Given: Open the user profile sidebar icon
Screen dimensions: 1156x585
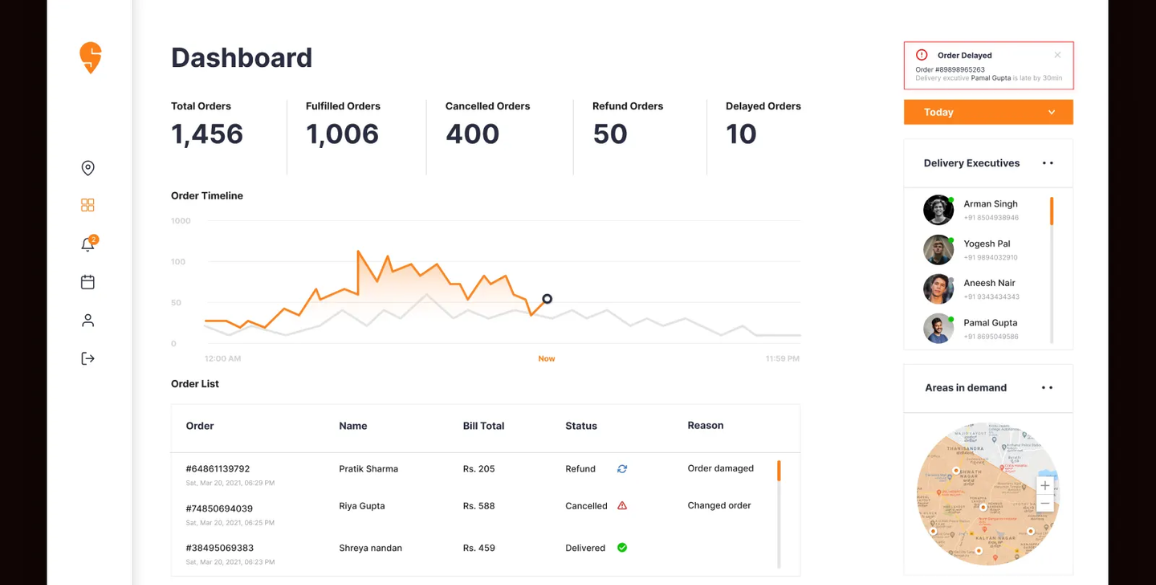Looking at the screenshot, I should pos(88,320).
